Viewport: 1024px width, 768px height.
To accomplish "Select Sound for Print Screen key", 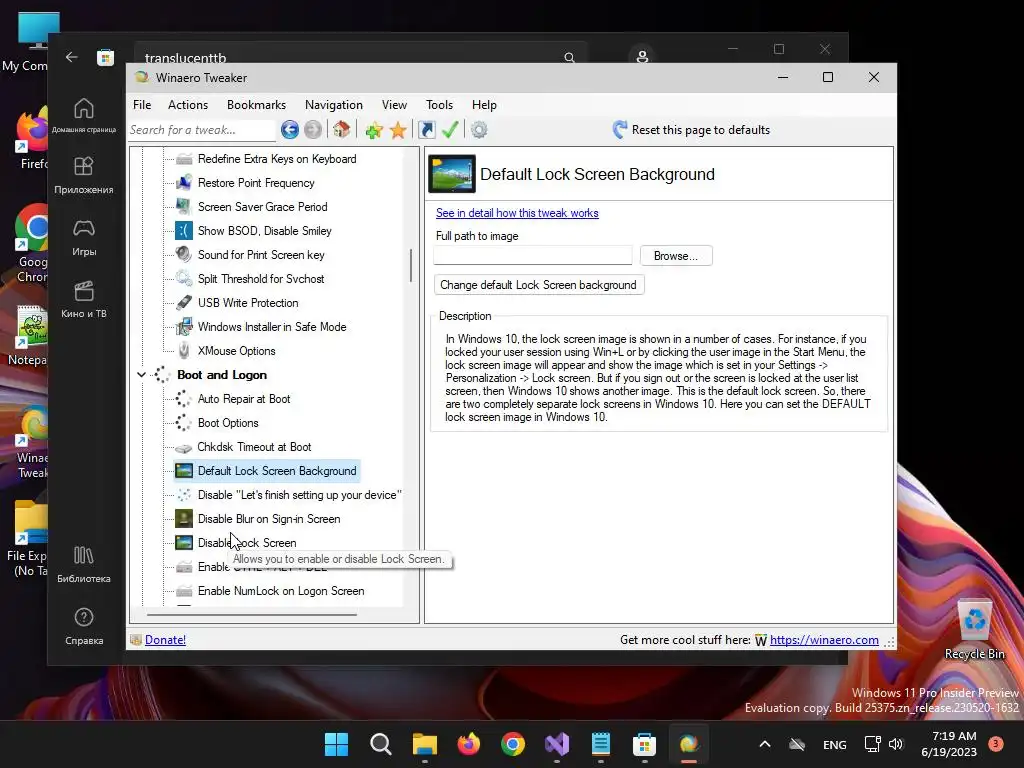I will [261, 255].
